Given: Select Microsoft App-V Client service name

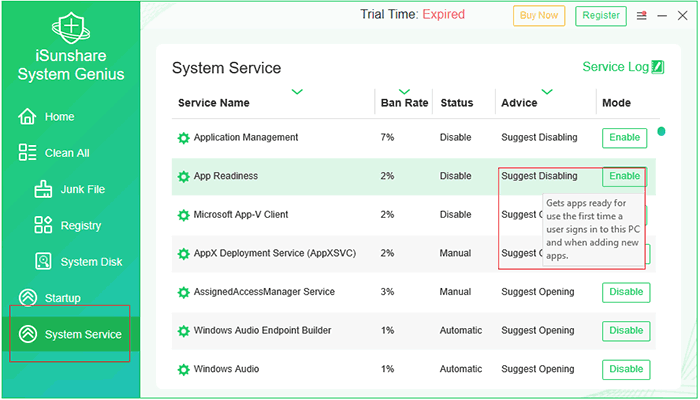Looking at the screenshot, I should coord(241,215).
